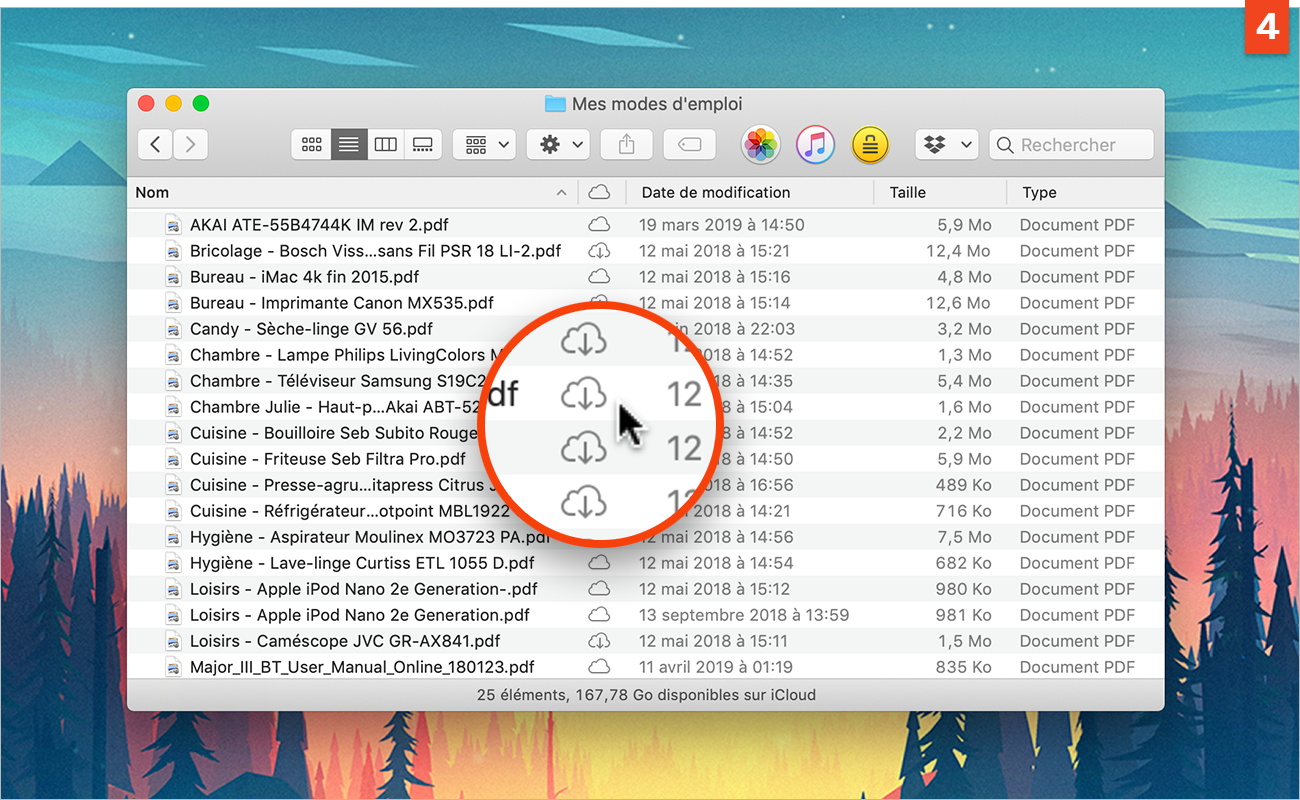Expand the group-by arrangement dropdown
This screenshot has height=800, width=1300.
pyautogui.click(x=484, y=145)
